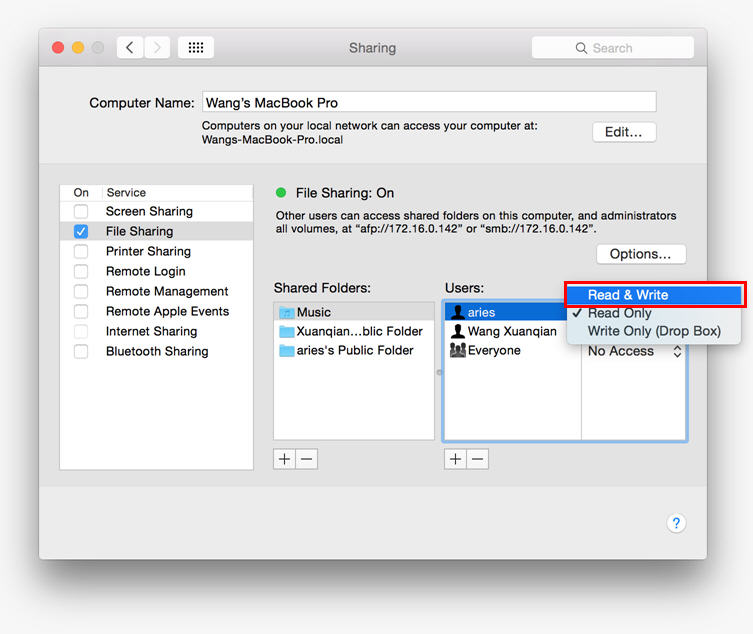
Task: Go forward with the right chevron button
Action: tap(157, 48)
